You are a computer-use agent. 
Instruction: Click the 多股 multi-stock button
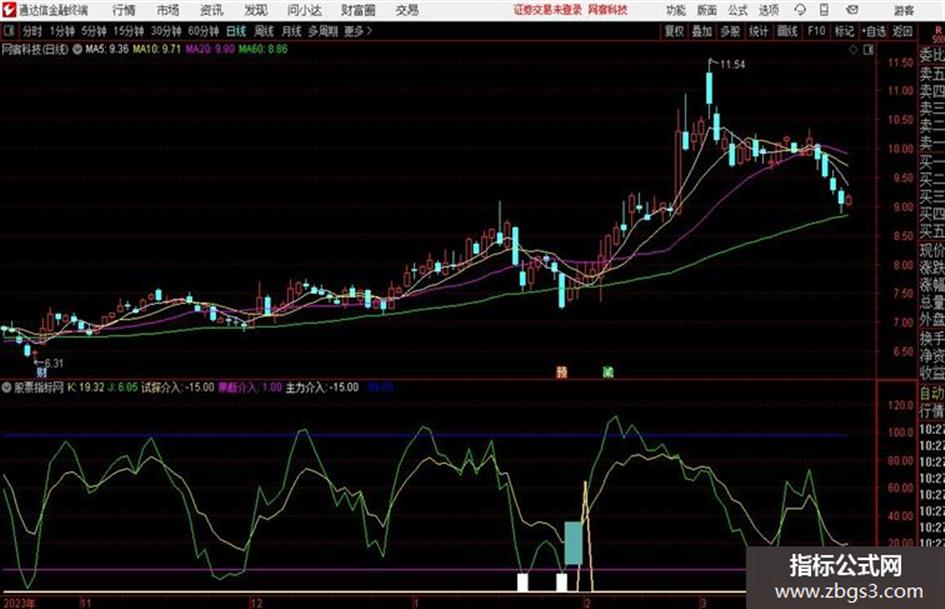click(730, 31)
